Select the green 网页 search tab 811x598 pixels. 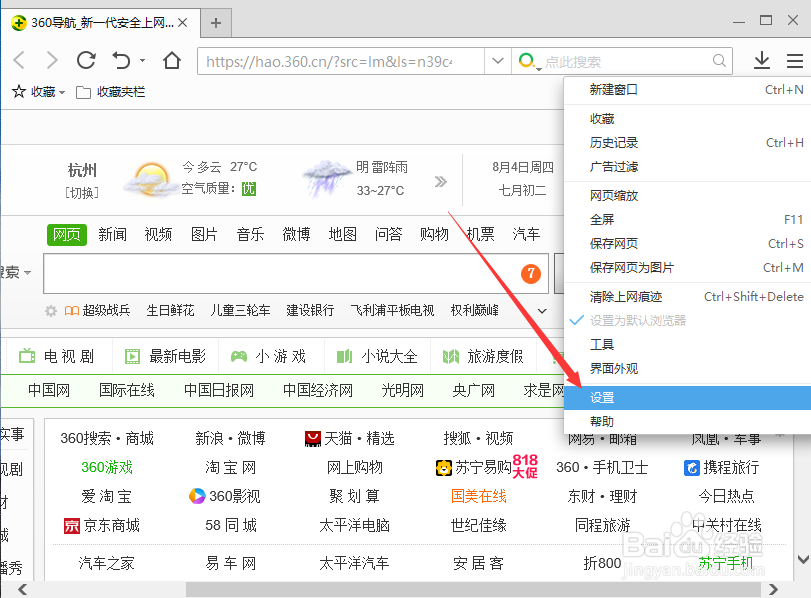(67, 234)
